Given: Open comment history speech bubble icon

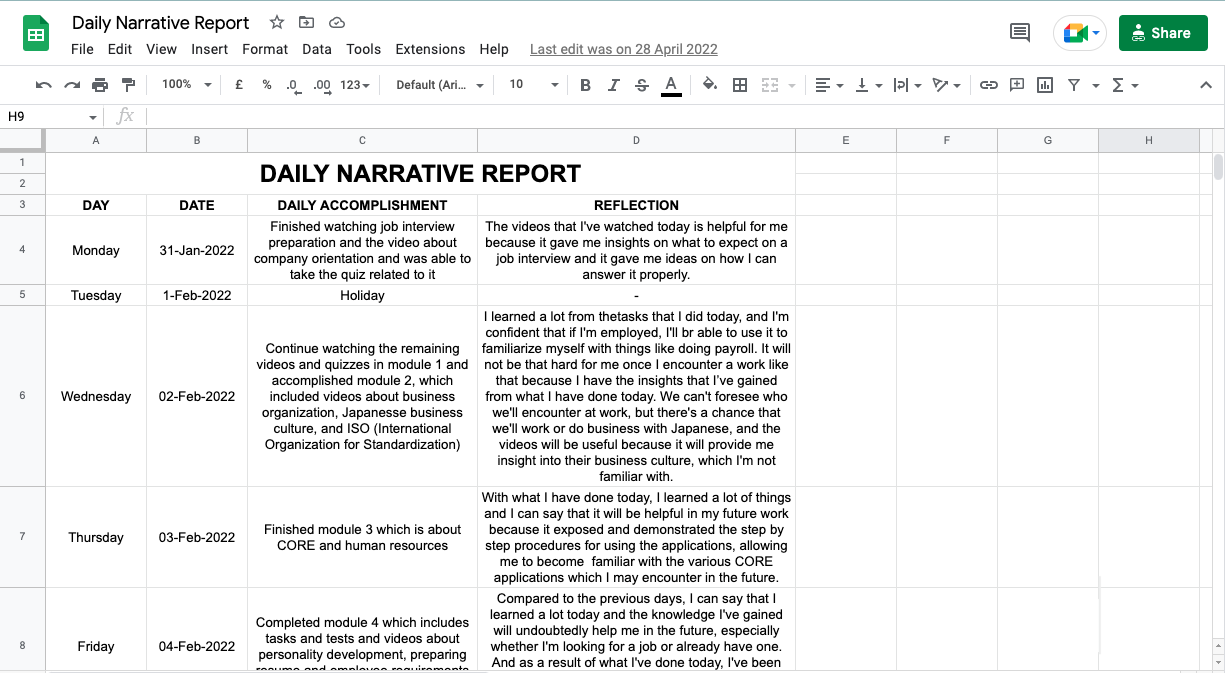Looking at the screenshot, I should tap(1020, 32).
